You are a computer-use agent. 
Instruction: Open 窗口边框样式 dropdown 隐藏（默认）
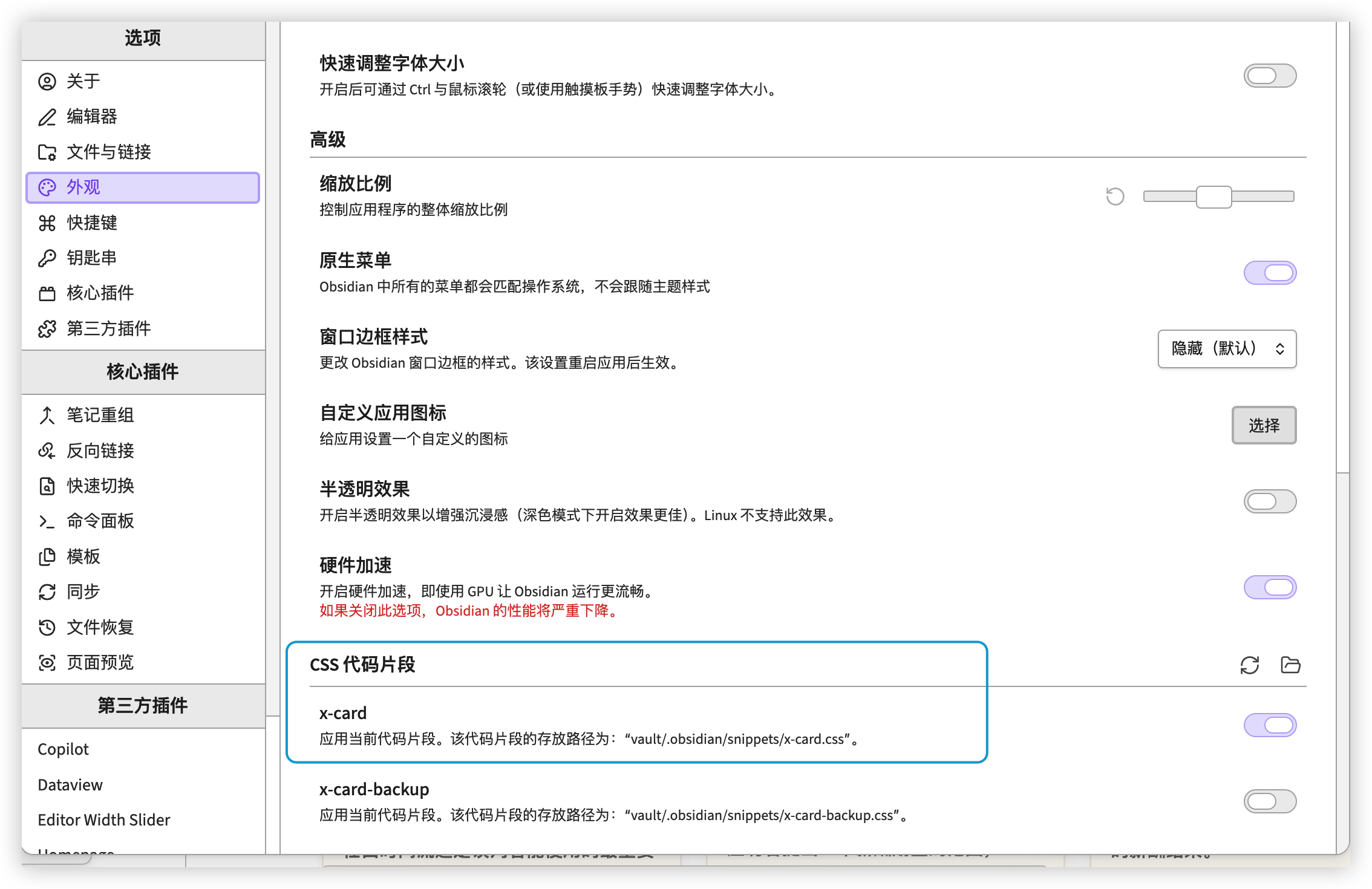coord(1226,349)
